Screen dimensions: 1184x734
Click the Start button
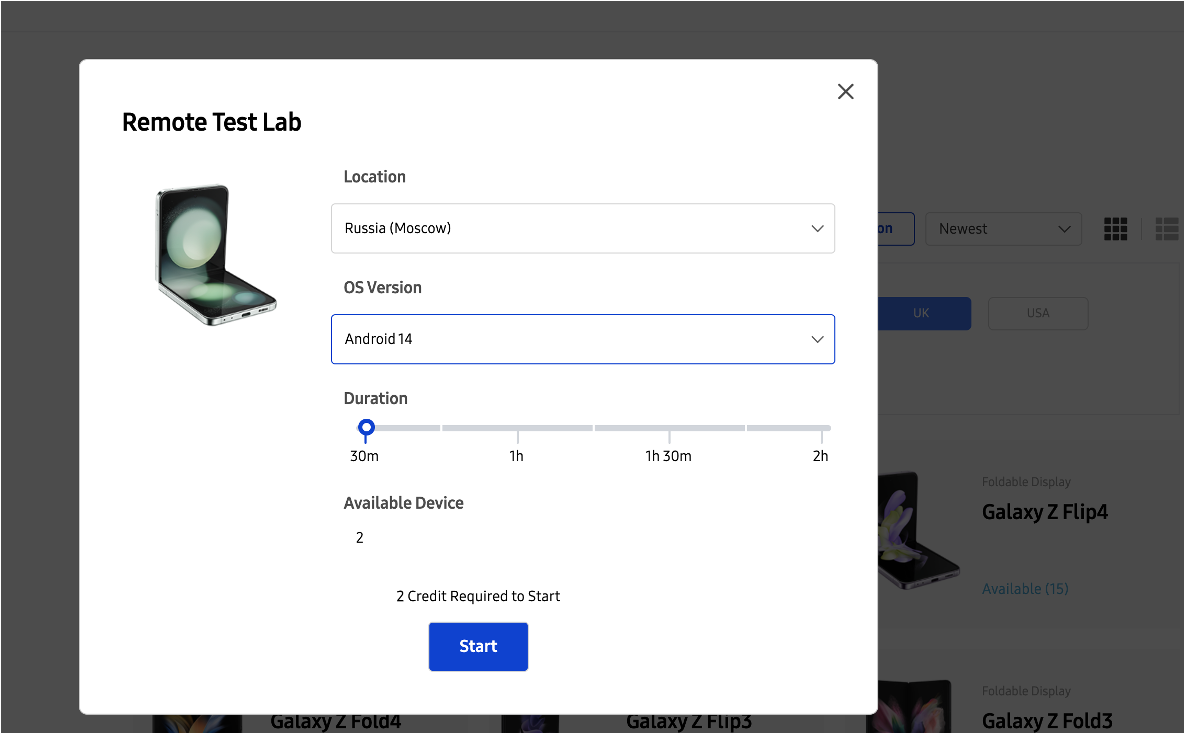pos(478,646)
